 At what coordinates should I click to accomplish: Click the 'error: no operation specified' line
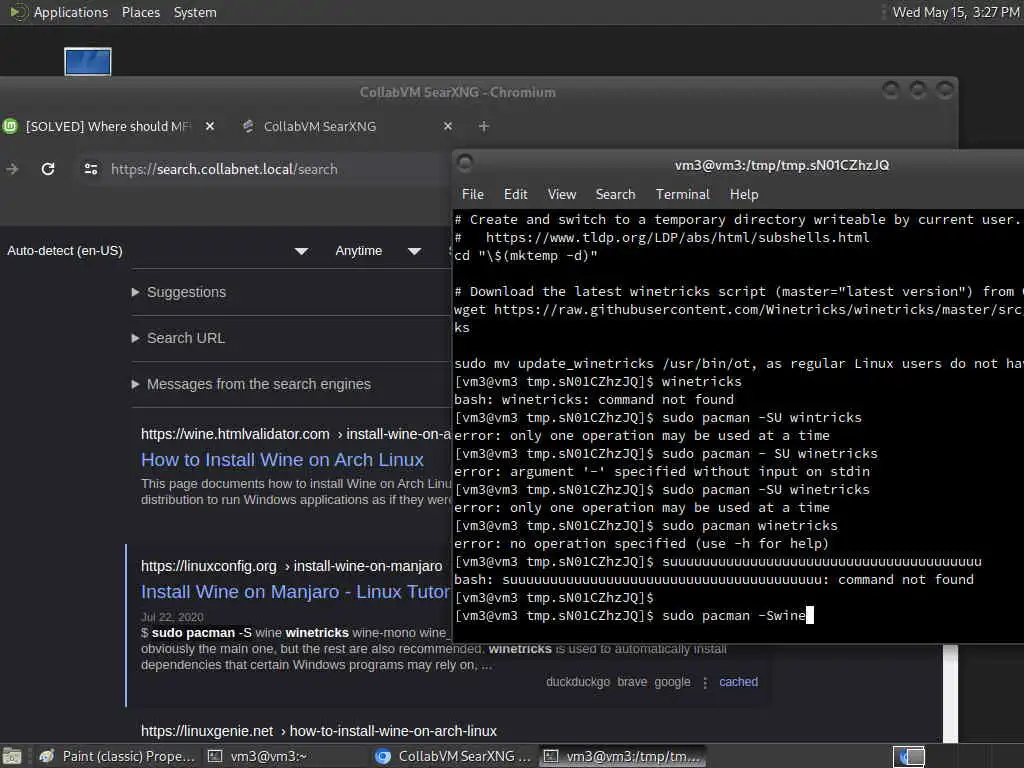click(x=641, y=543)
